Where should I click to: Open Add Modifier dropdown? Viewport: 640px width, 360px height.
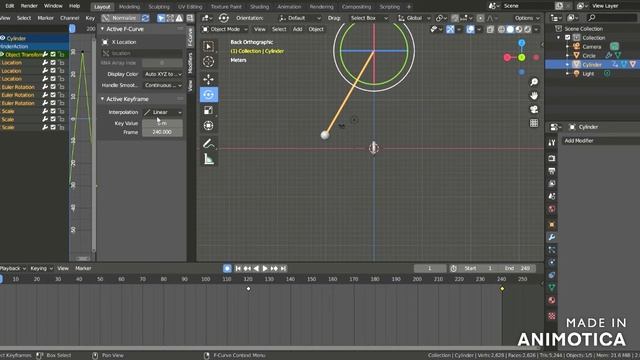[600, 141]
